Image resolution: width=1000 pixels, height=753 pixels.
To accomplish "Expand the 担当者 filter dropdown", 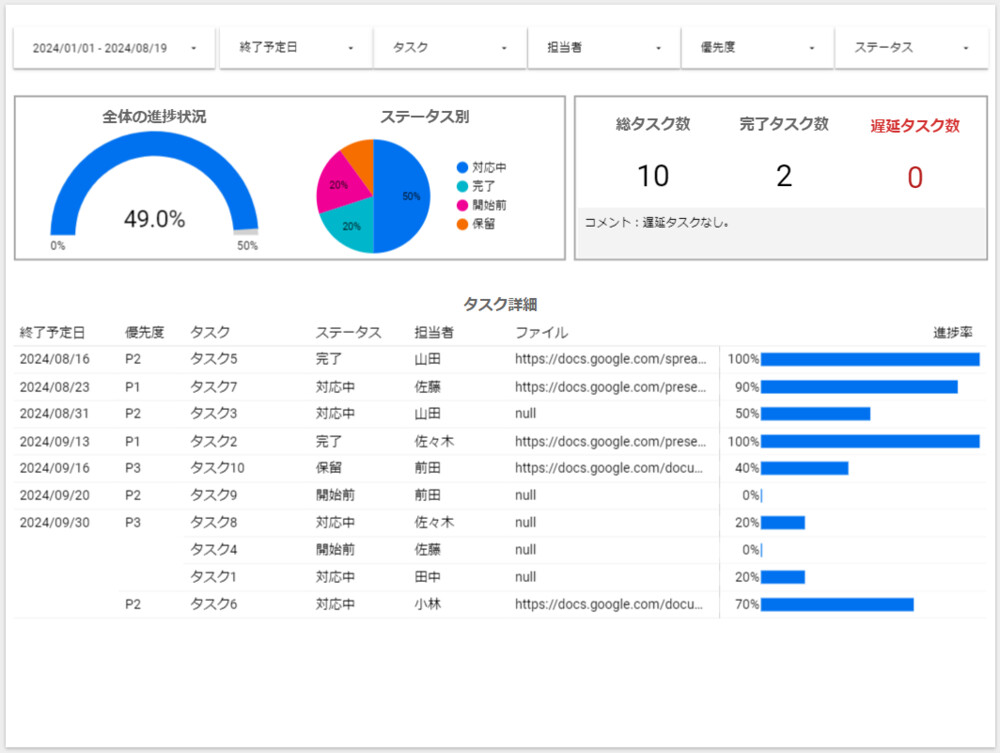I will [604, 48].
